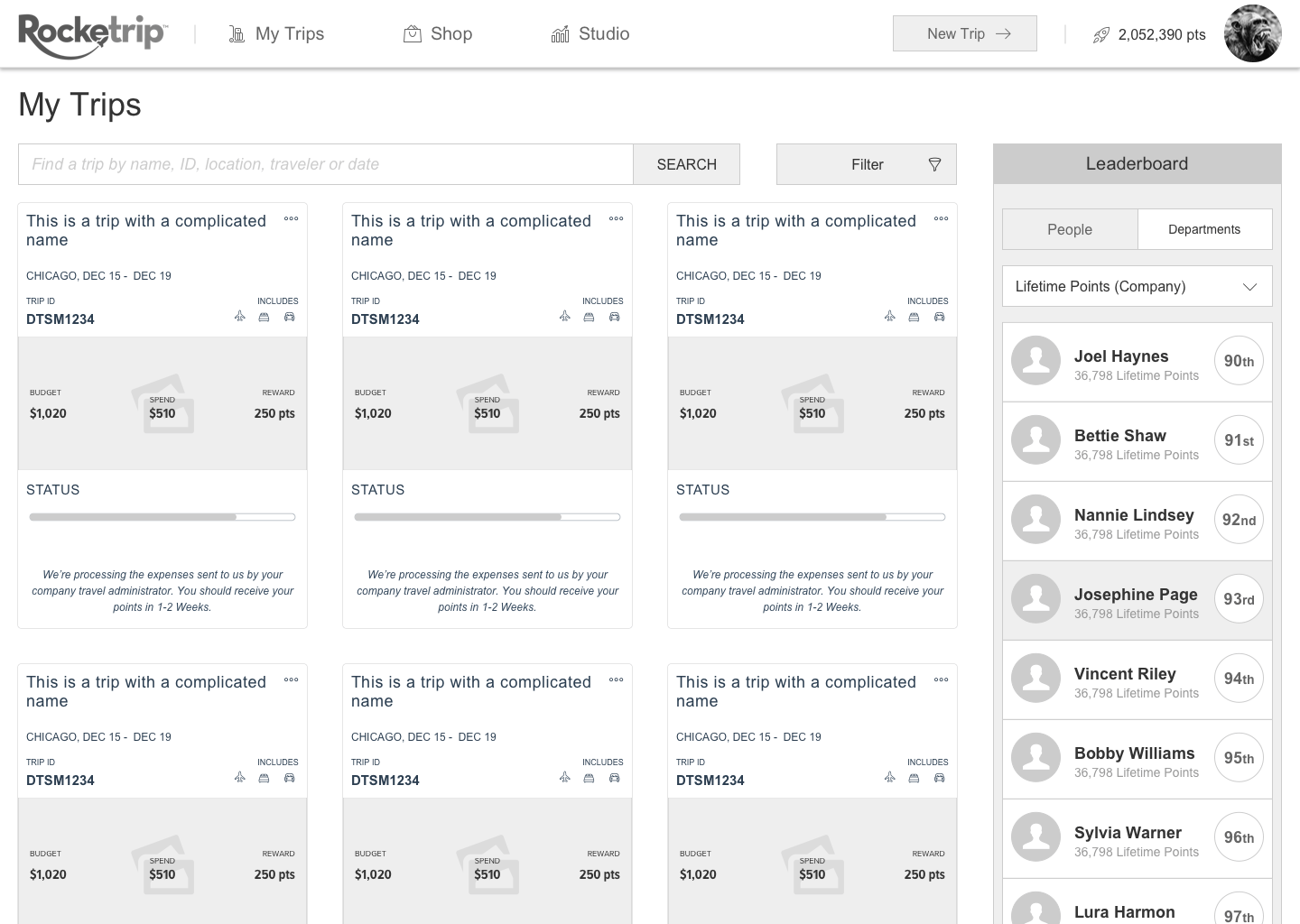Click the status progress bar on first trip
This screenshot has height=924, width=1300.
click(x=162, y=517)
